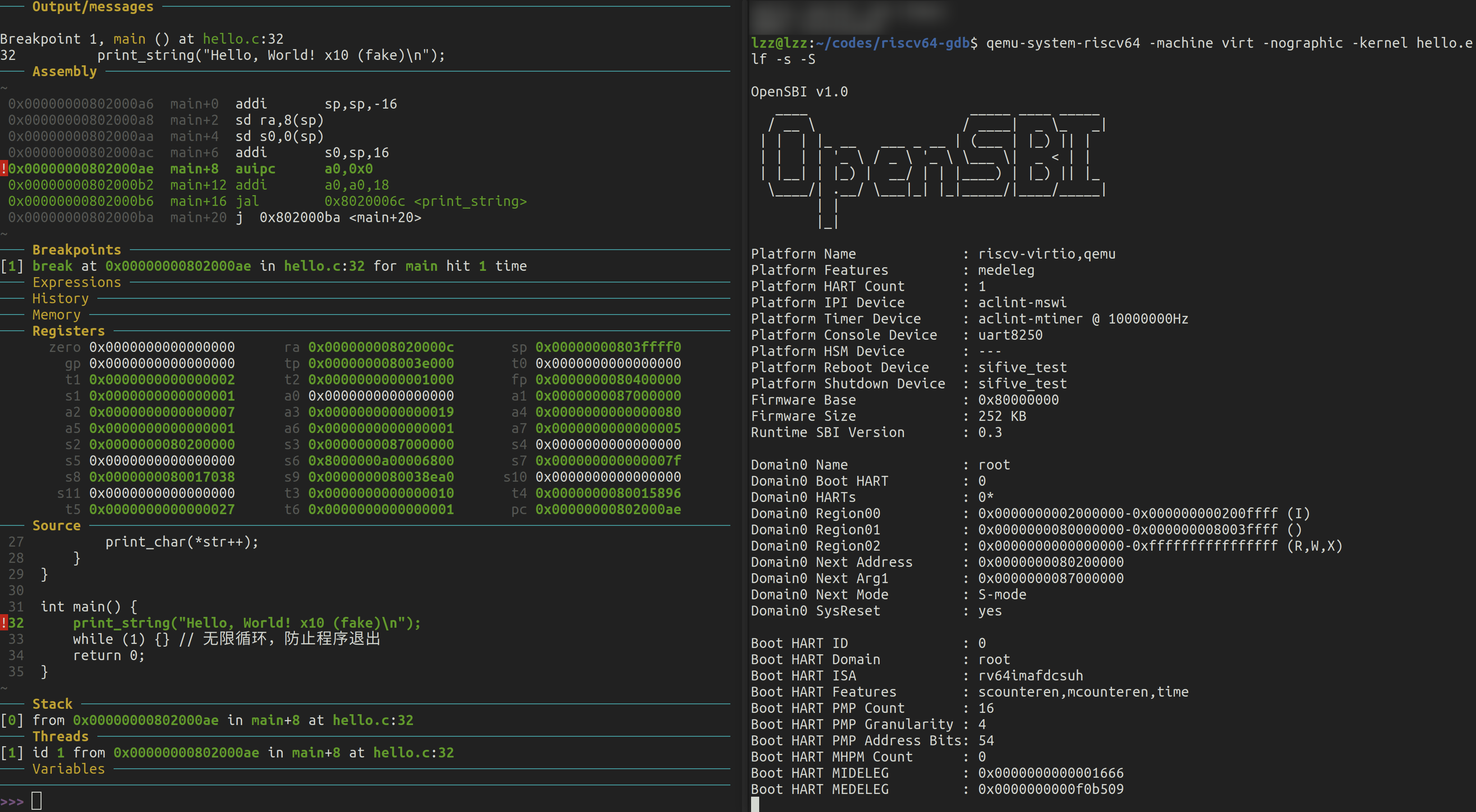Image resolution: width=1476 pixels, height=812 pixels.
Task: Click the Variables section header
Action: tap(69, 769)
